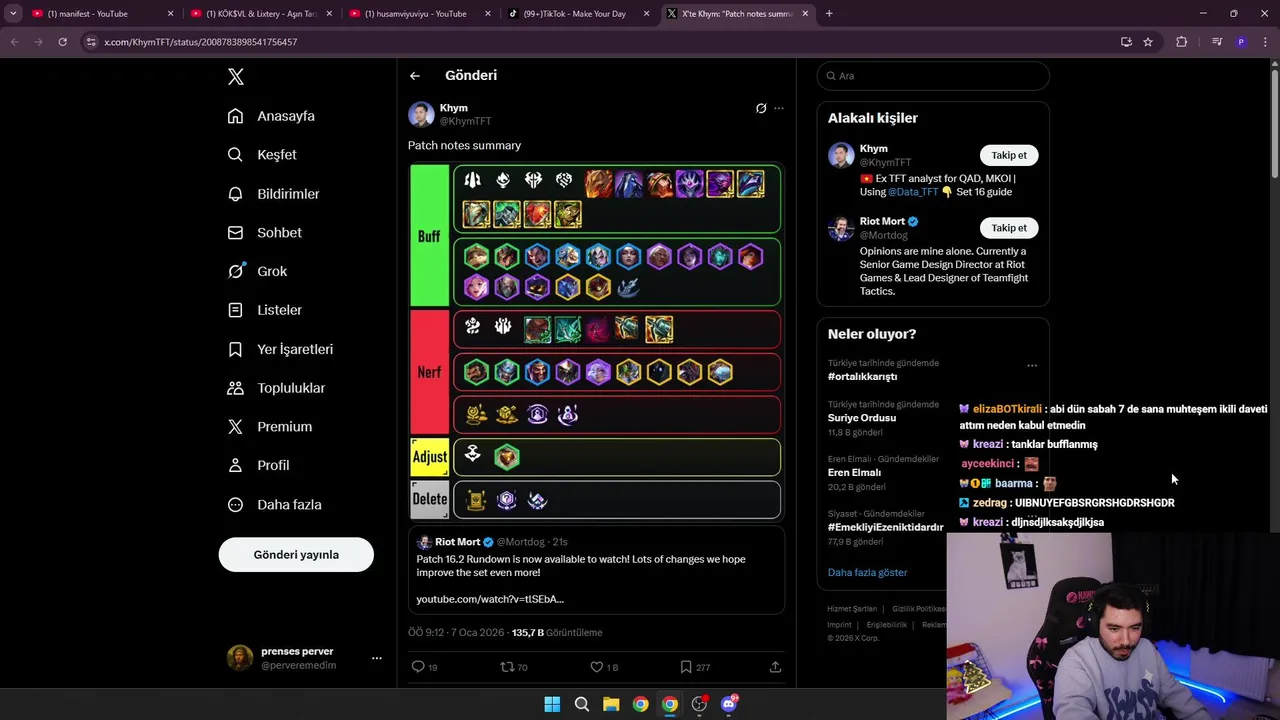Viewport: 1280px width, 720px height.
Task: Open @Data_TFT mention link
Action: 912,192
